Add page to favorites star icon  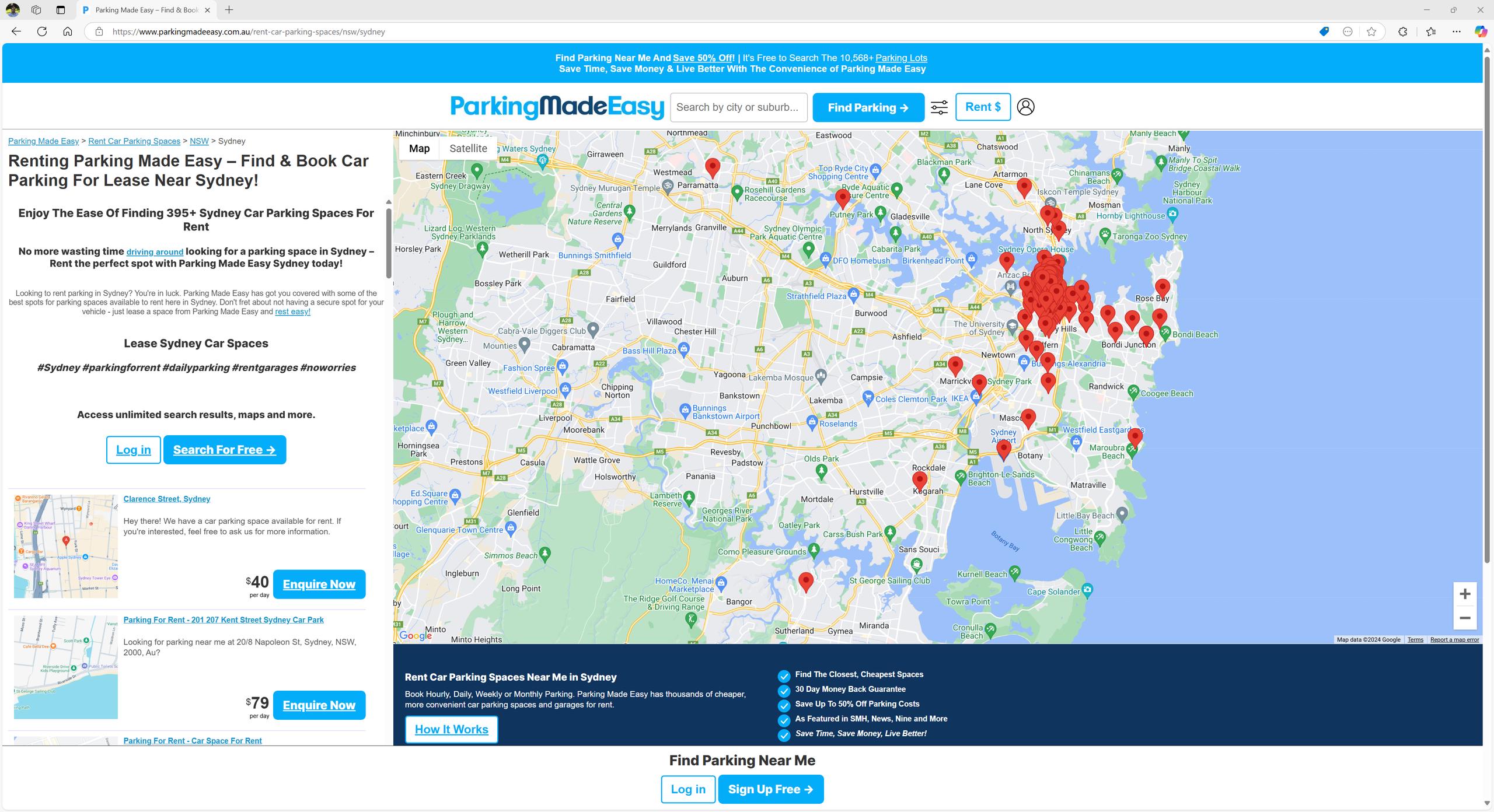pyautogui.click(x=1371, y=32)
